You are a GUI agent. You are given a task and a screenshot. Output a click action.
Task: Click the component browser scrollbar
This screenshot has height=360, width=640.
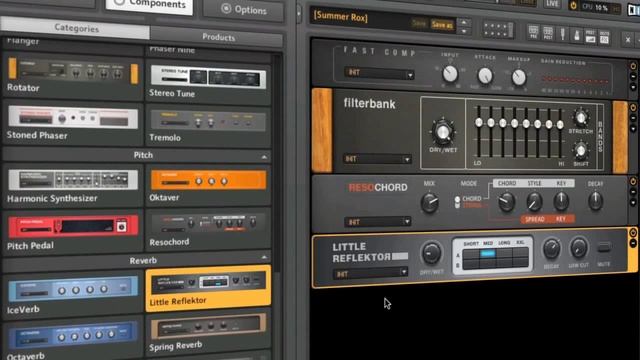pyautogui.click(x=278, y=163)
